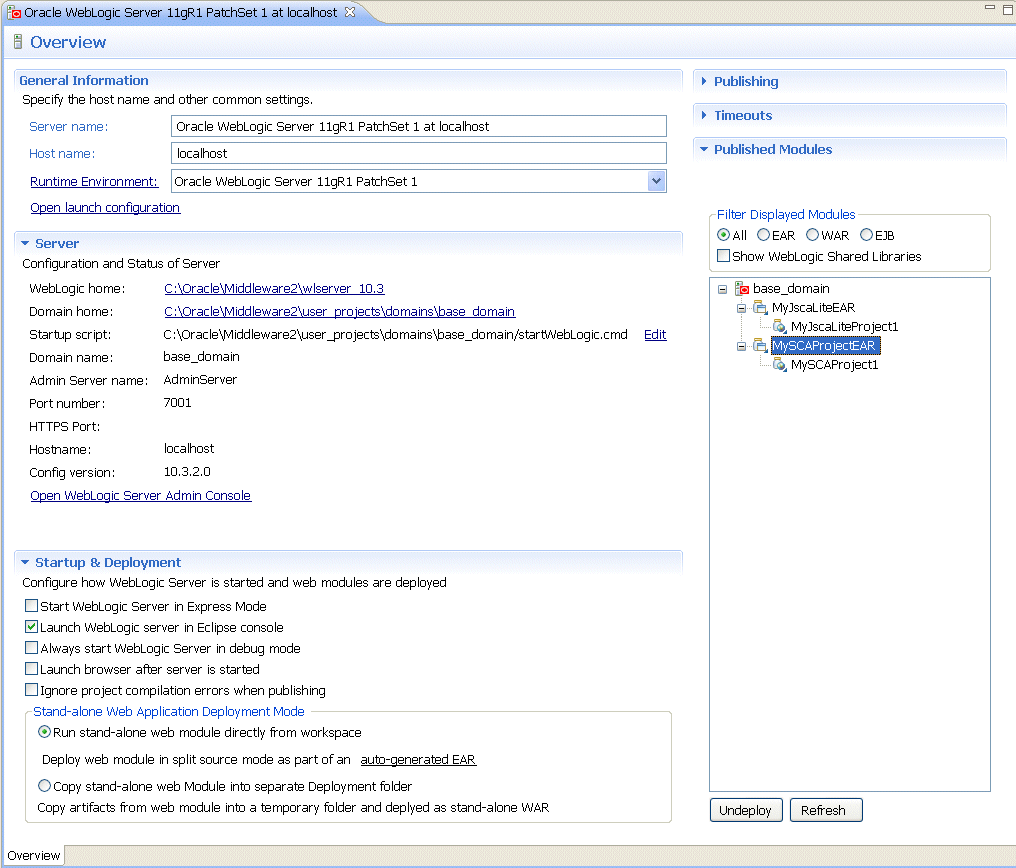Open the Runtime Environment link
1016x868 pixels.
94,181
